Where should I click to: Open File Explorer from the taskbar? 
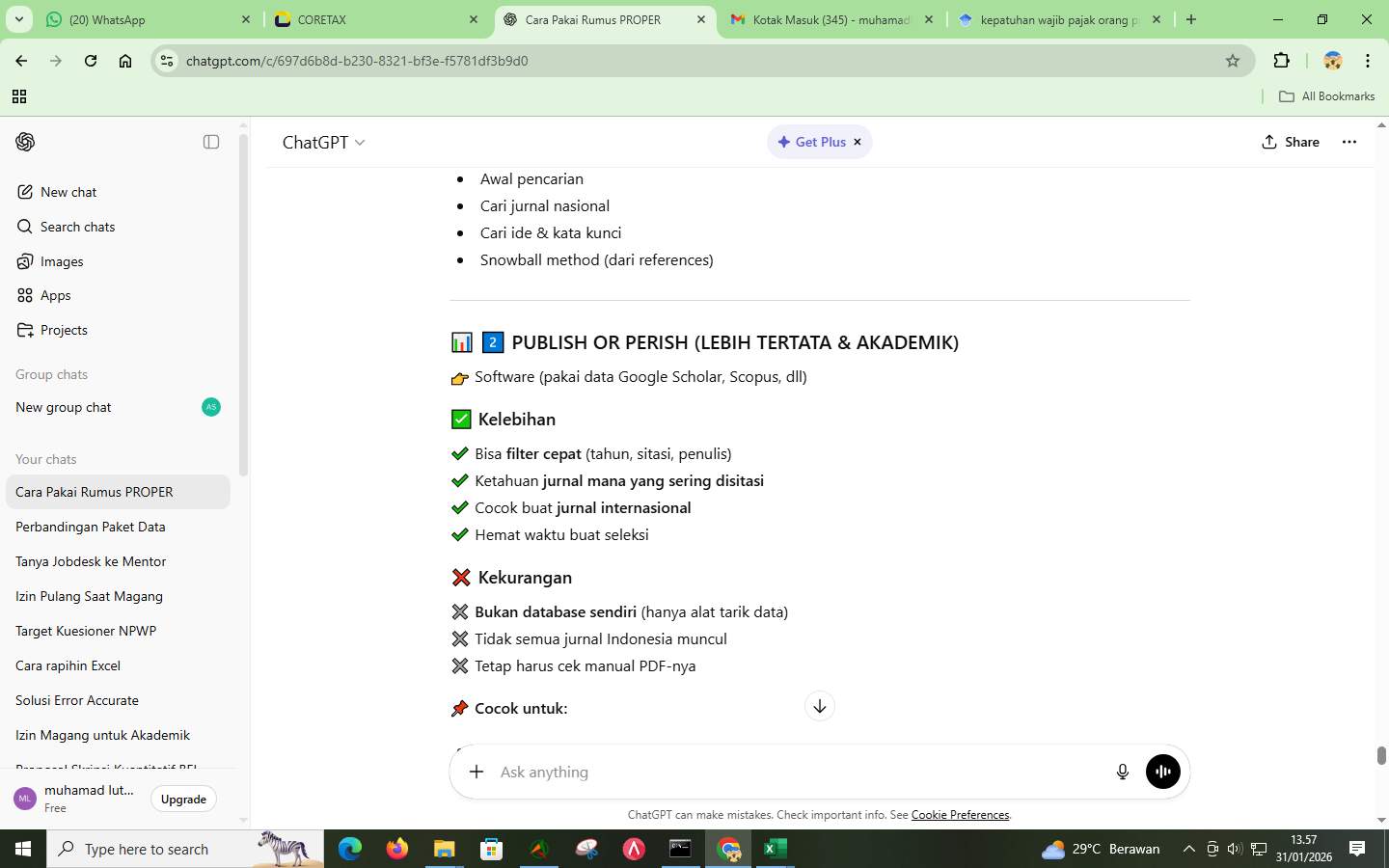pyautogui.click(x=443, y=850)
